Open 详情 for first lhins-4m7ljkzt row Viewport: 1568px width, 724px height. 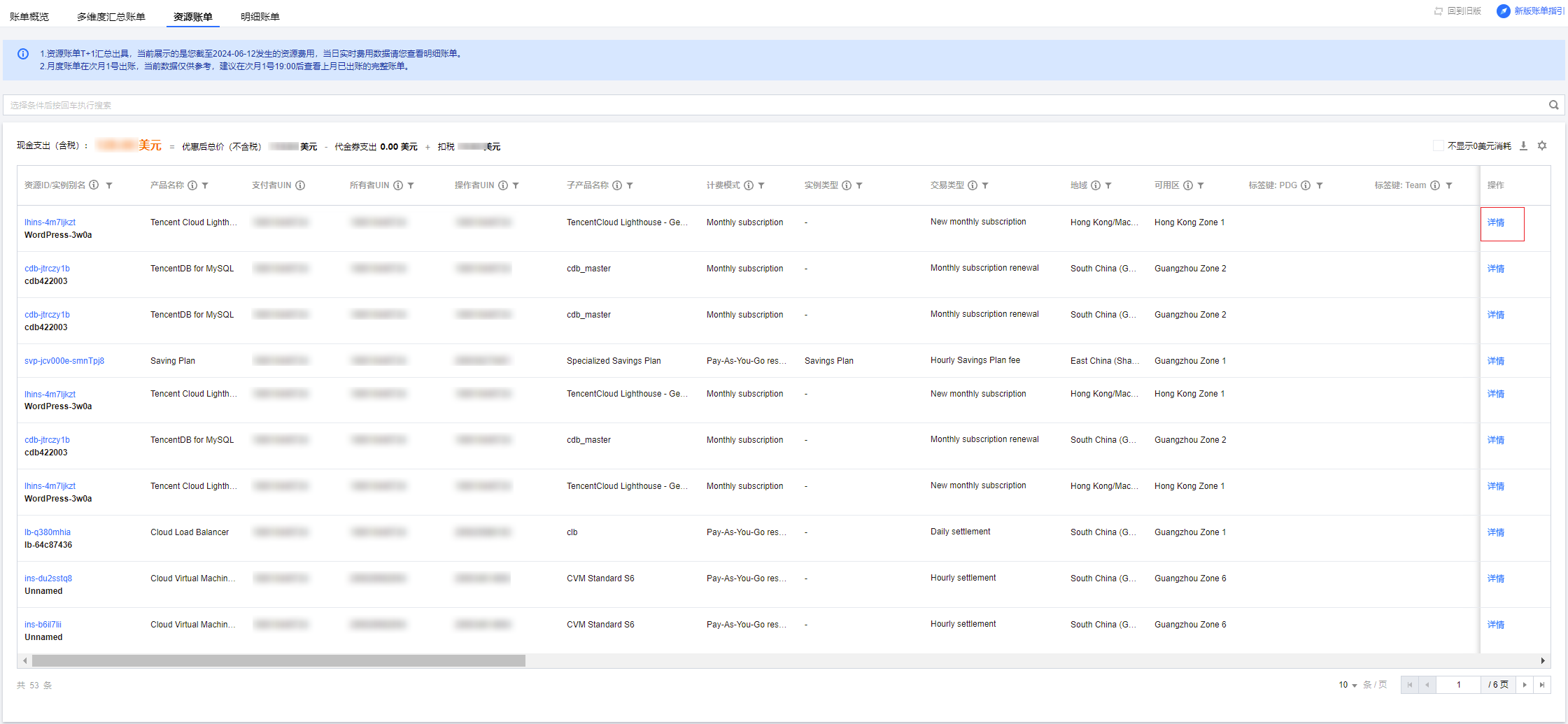coord(1495,222)
